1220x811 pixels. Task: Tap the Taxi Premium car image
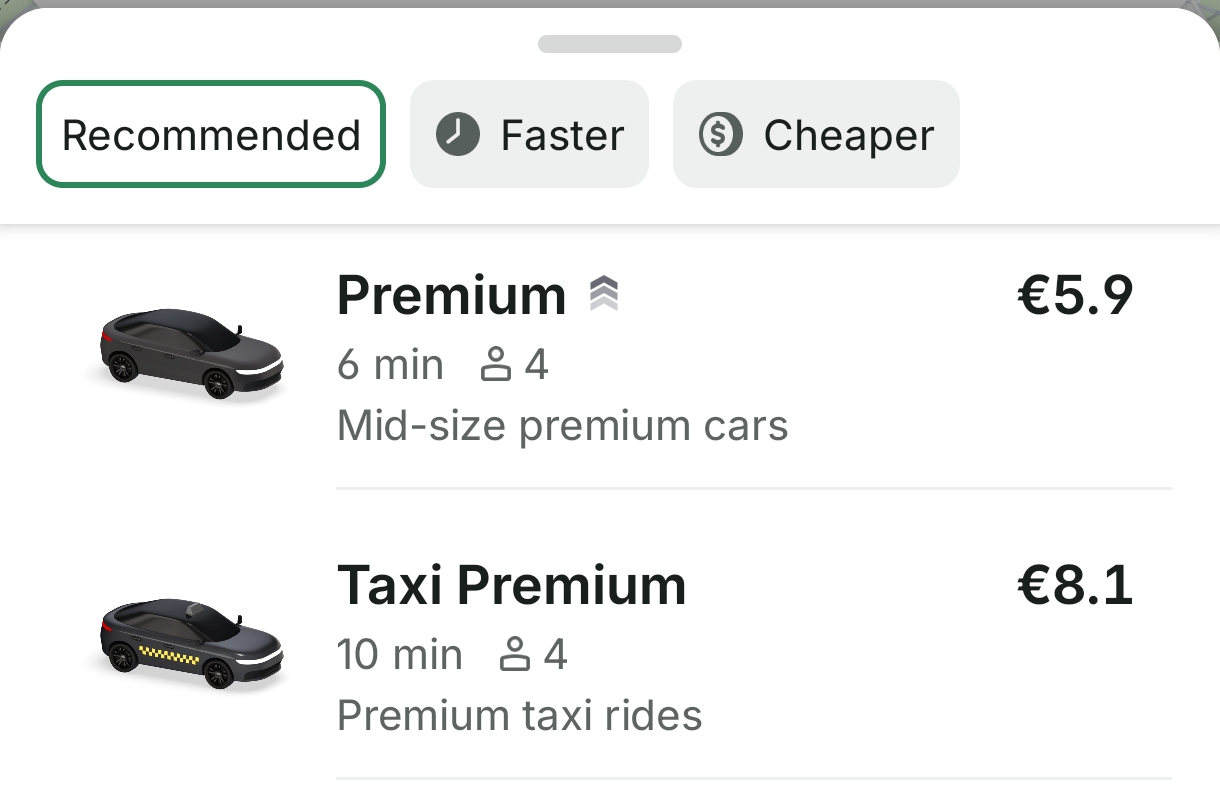192,644
